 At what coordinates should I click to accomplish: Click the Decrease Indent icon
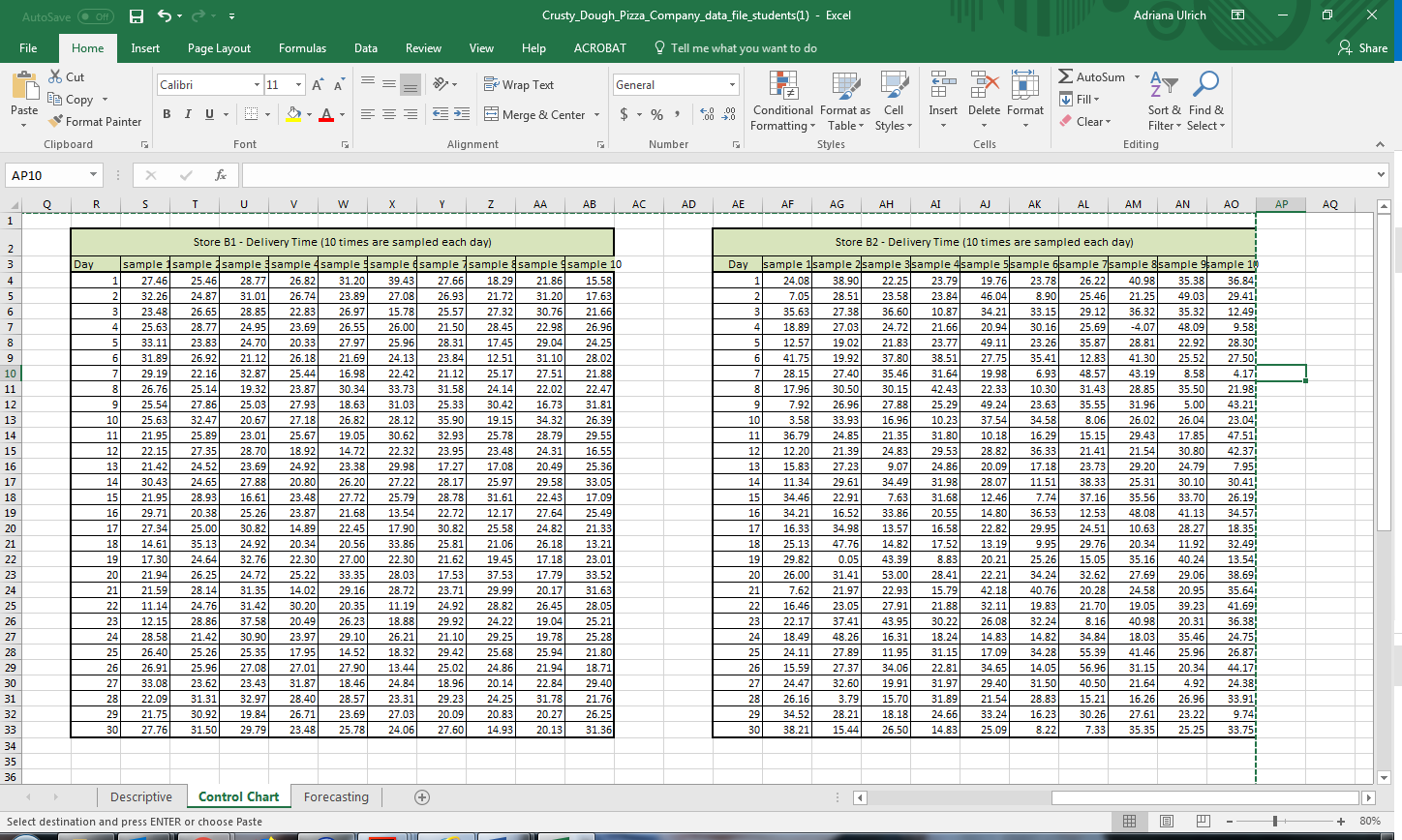440,114
